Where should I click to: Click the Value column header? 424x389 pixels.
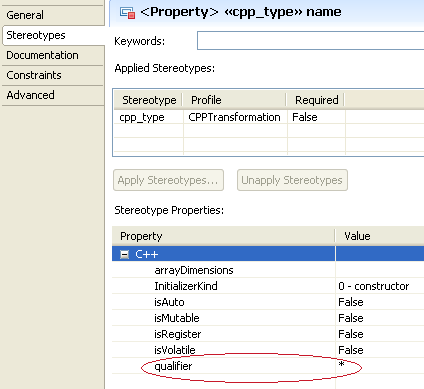pyautogui.click(x=380, y=236)
